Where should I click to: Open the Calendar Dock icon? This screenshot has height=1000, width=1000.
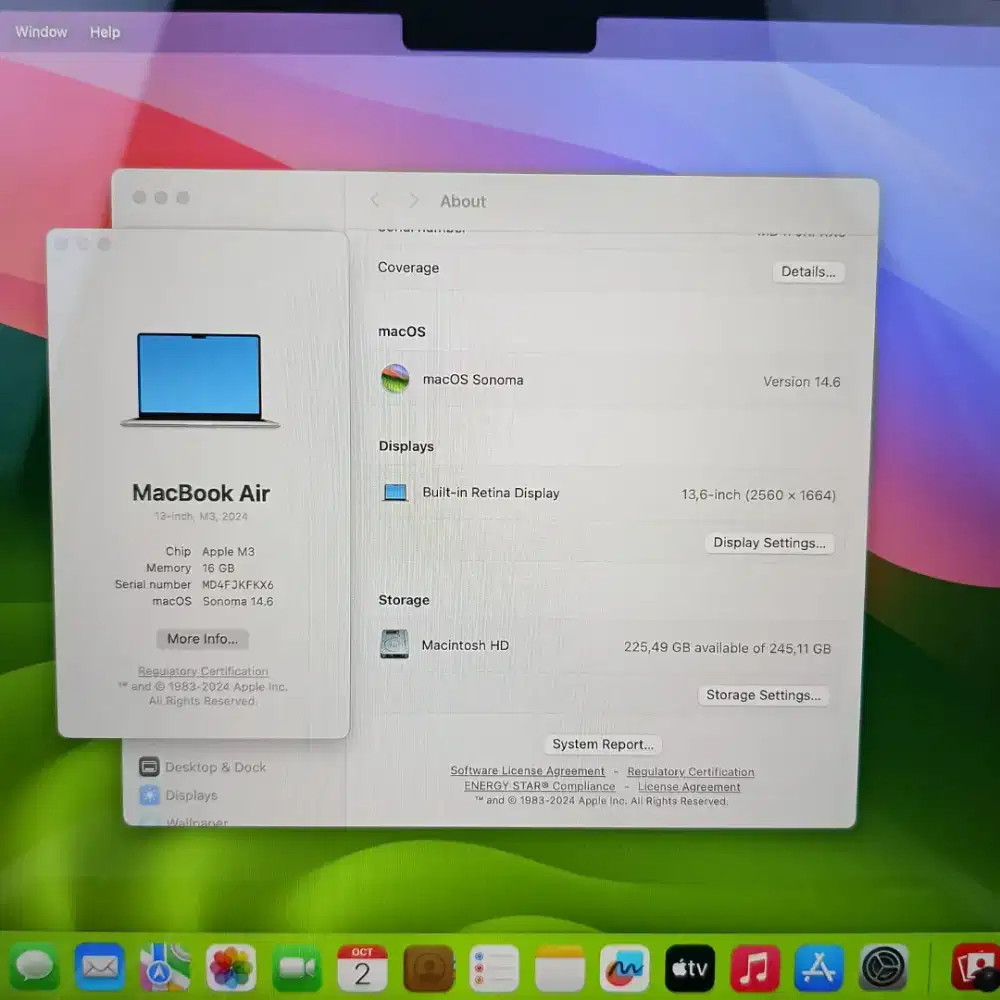click(362, 968)
